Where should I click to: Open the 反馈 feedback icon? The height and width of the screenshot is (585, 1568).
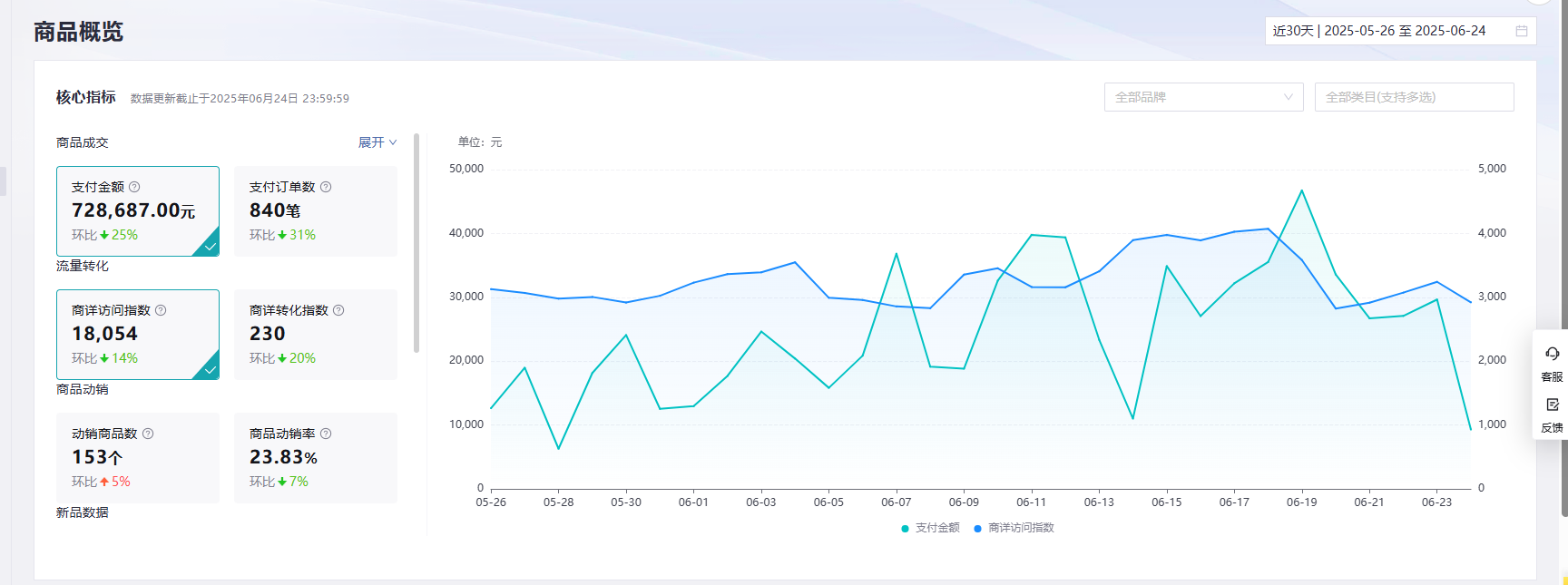point(1552,405)
